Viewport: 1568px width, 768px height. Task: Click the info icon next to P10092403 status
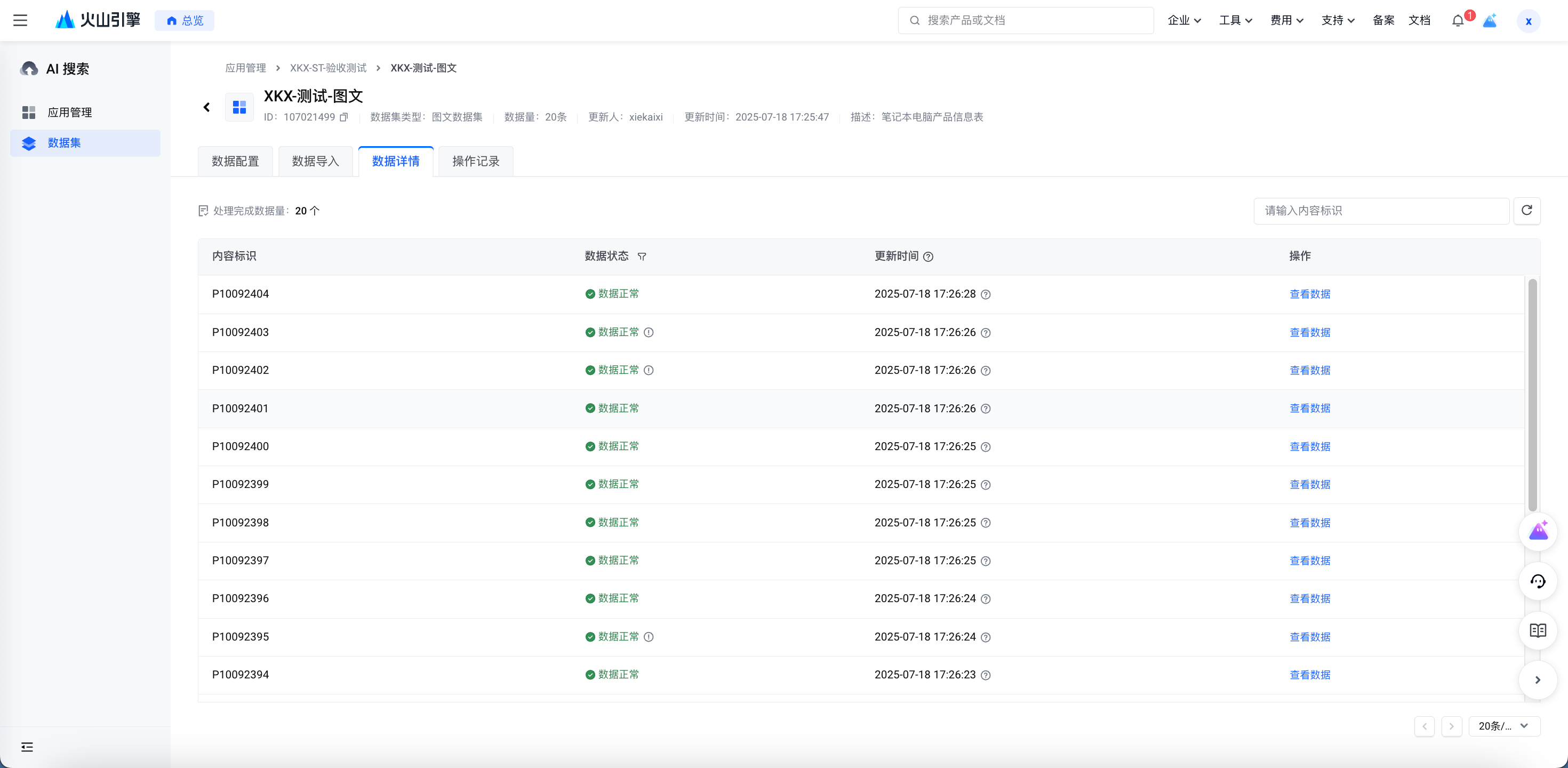tap(649, 332)
